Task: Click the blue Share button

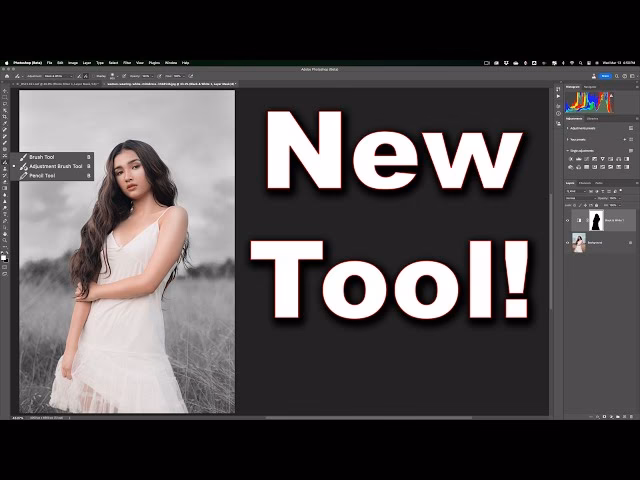Action: tap(605, 76)
